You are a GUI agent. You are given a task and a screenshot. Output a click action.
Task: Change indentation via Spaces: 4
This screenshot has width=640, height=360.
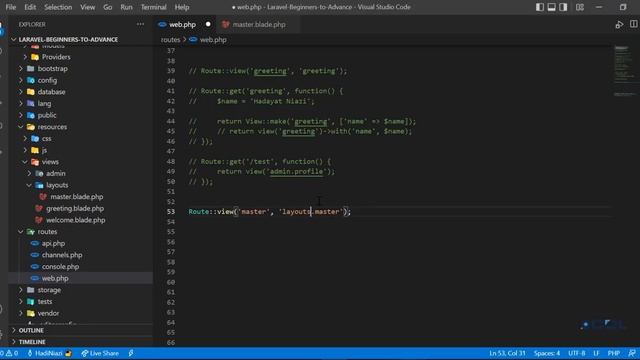point(547,353)
